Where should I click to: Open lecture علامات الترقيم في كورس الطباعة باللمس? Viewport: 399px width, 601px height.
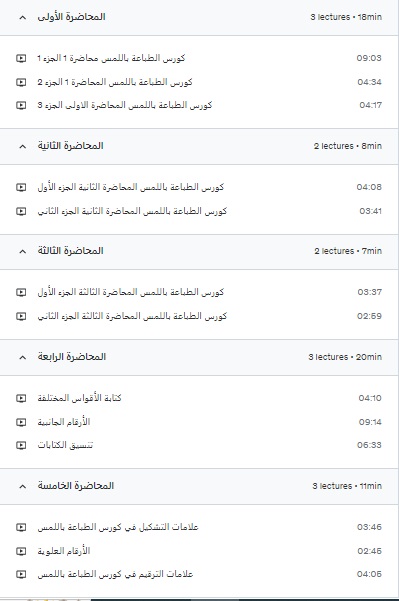coord(115,574)
